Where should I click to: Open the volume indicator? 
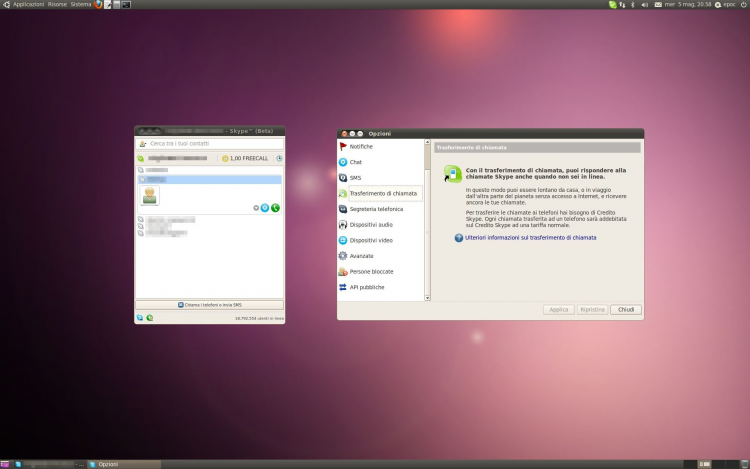644,4
